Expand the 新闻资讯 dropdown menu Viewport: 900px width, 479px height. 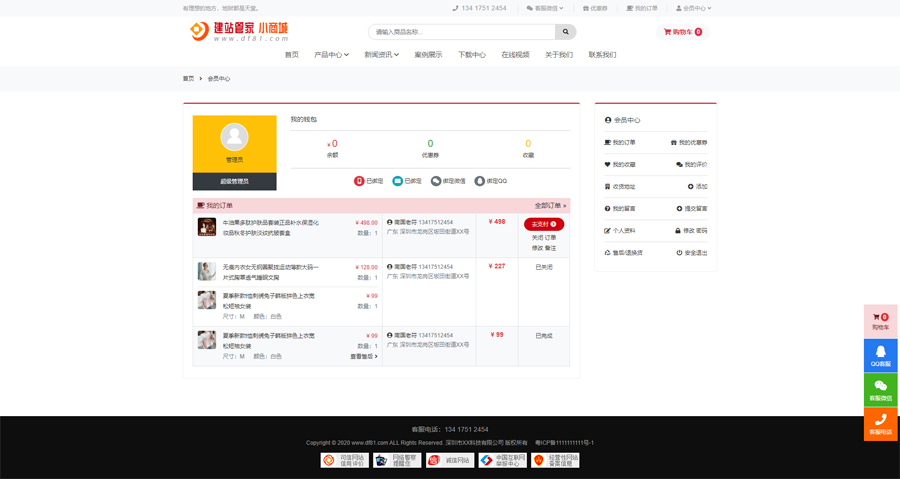[x=381, y=55]
